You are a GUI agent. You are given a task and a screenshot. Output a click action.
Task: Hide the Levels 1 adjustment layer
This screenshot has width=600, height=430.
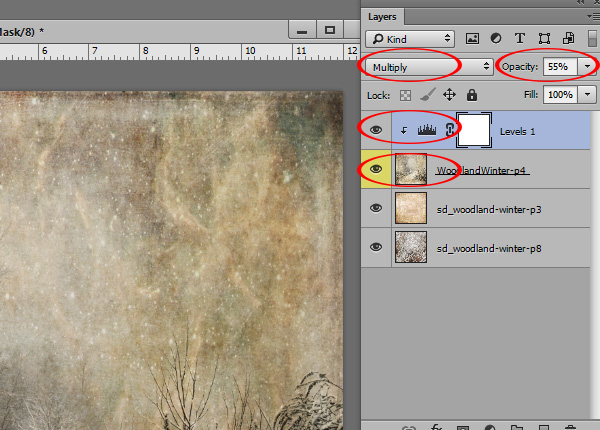376,129
